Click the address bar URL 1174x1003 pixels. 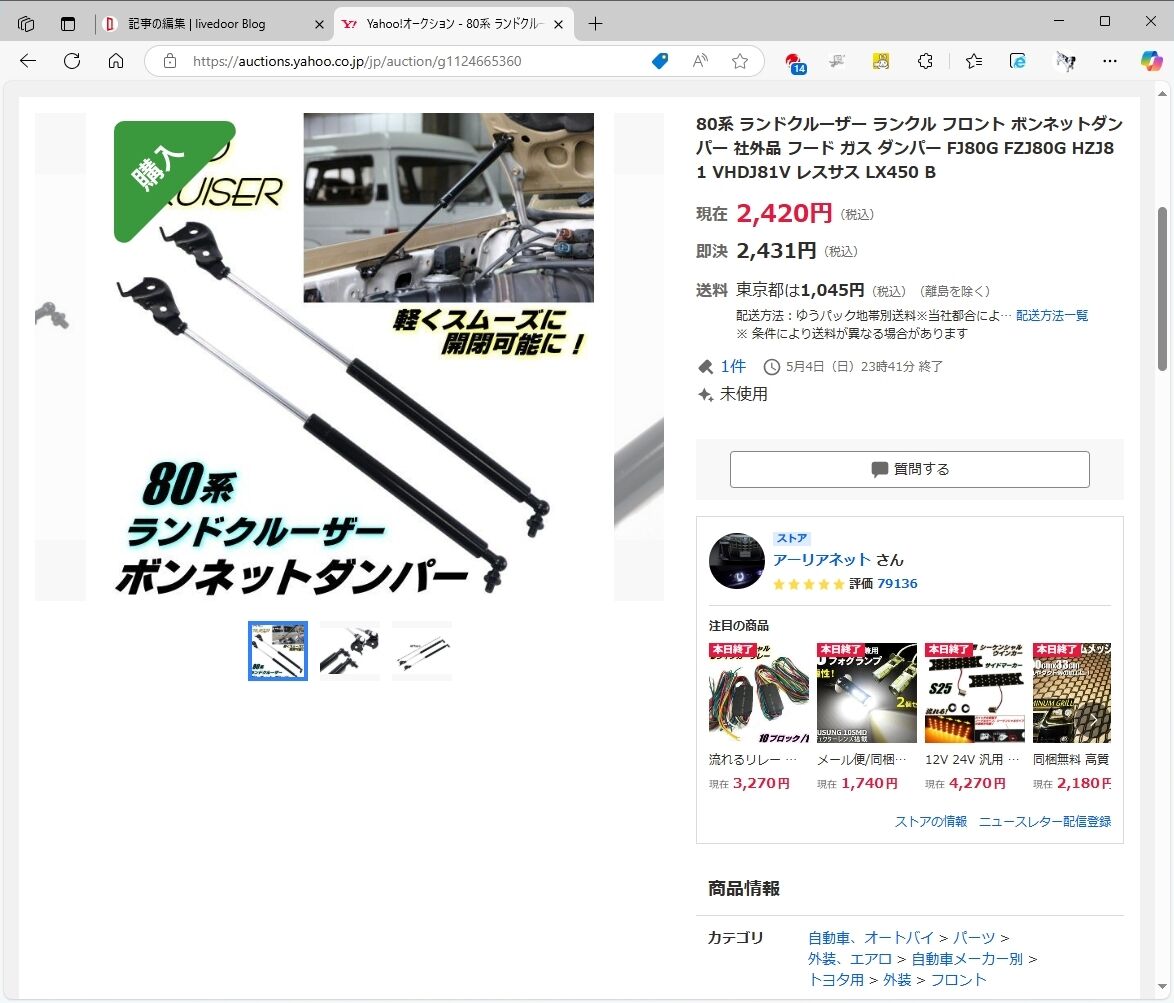point(357,61)
